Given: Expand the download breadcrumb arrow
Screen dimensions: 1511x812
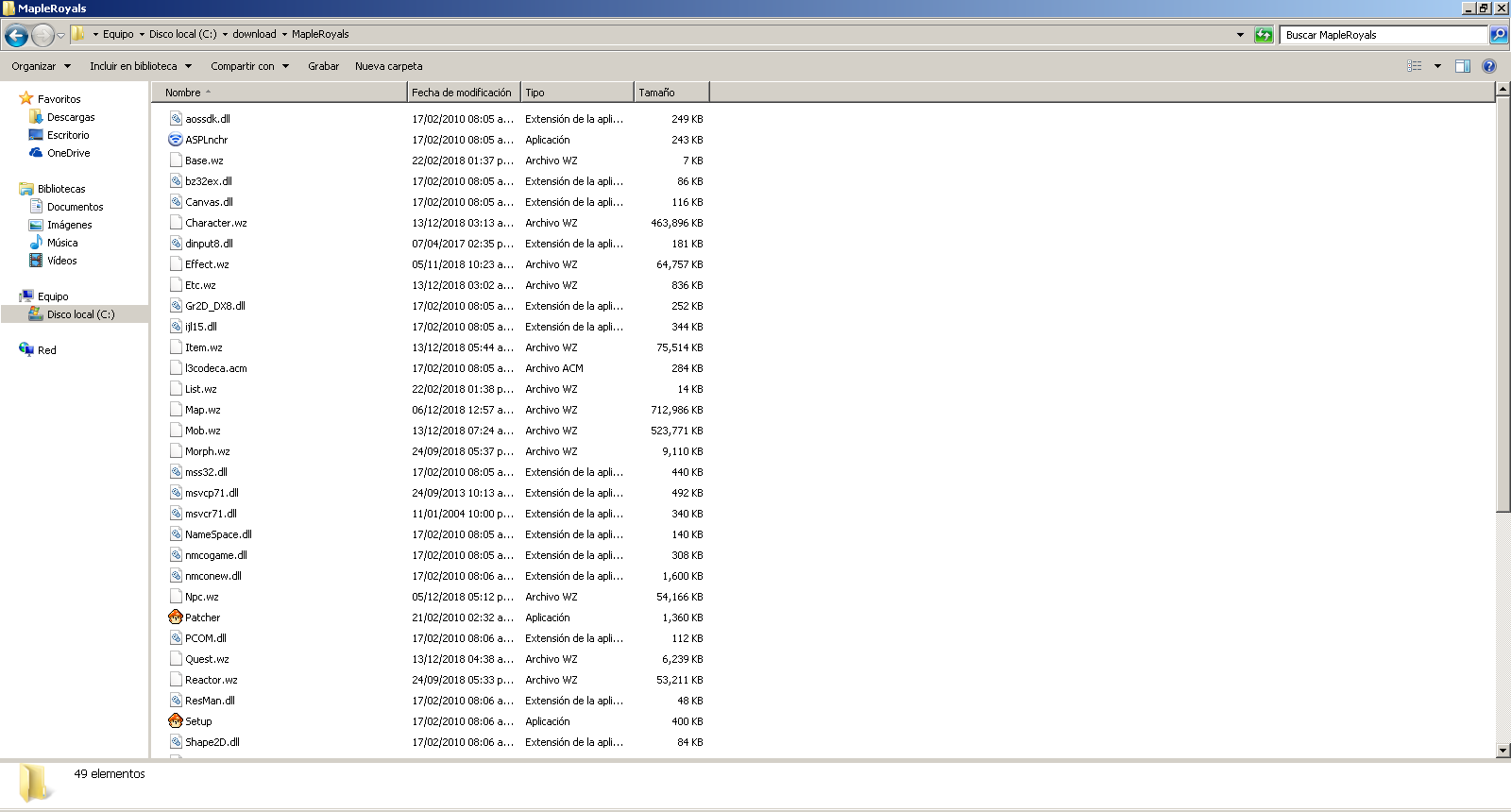Looking at the screenshot, I should (x=284, y=34).
